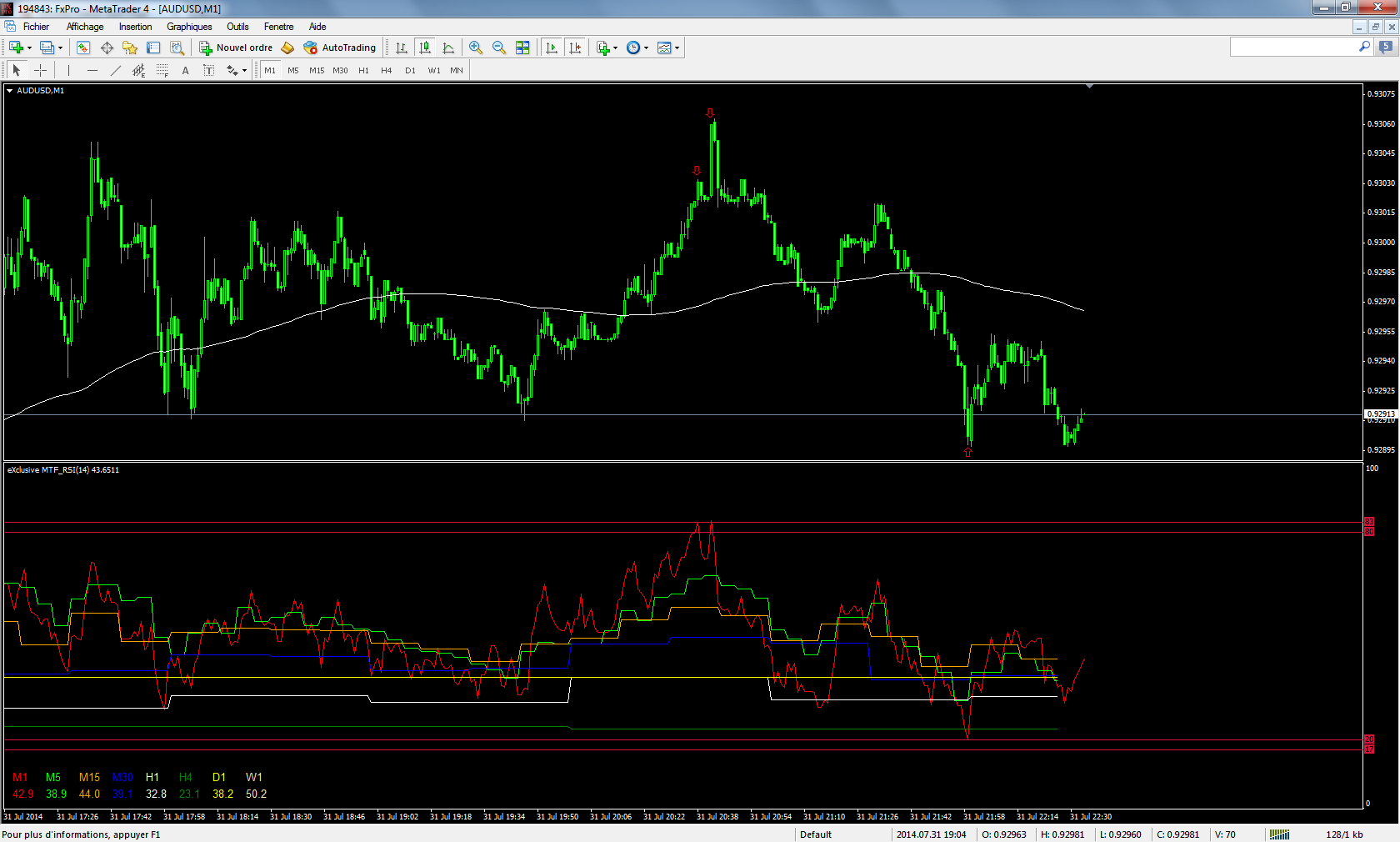Click the Default profile status entry
This screenshot has width=1400, height=842.
816,834
